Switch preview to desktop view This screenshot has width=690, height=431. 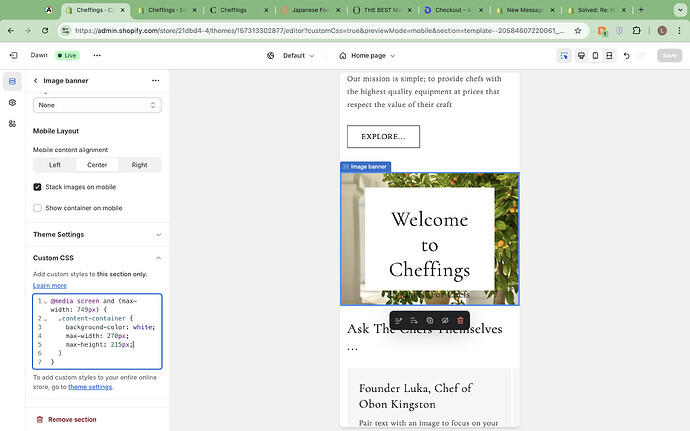pos(581,55)
